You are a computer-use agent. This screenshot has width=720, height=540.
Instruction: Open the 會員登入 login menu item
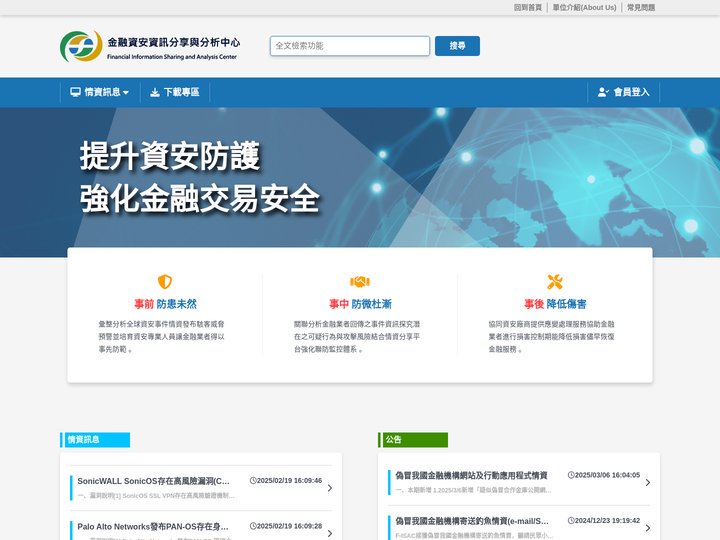point(624,92)
